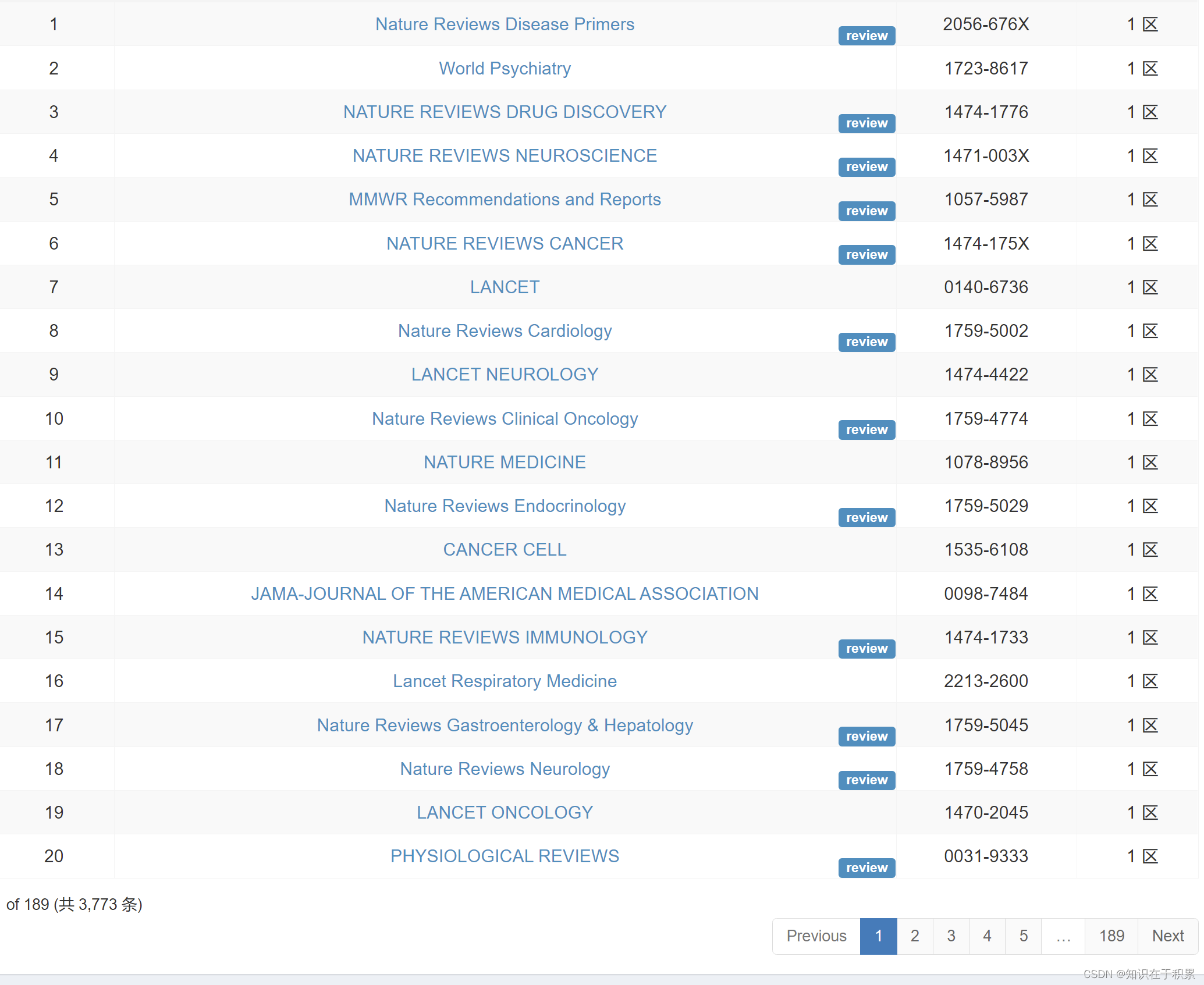
Task: Select the current page 1 button
Action: (878, 936)
